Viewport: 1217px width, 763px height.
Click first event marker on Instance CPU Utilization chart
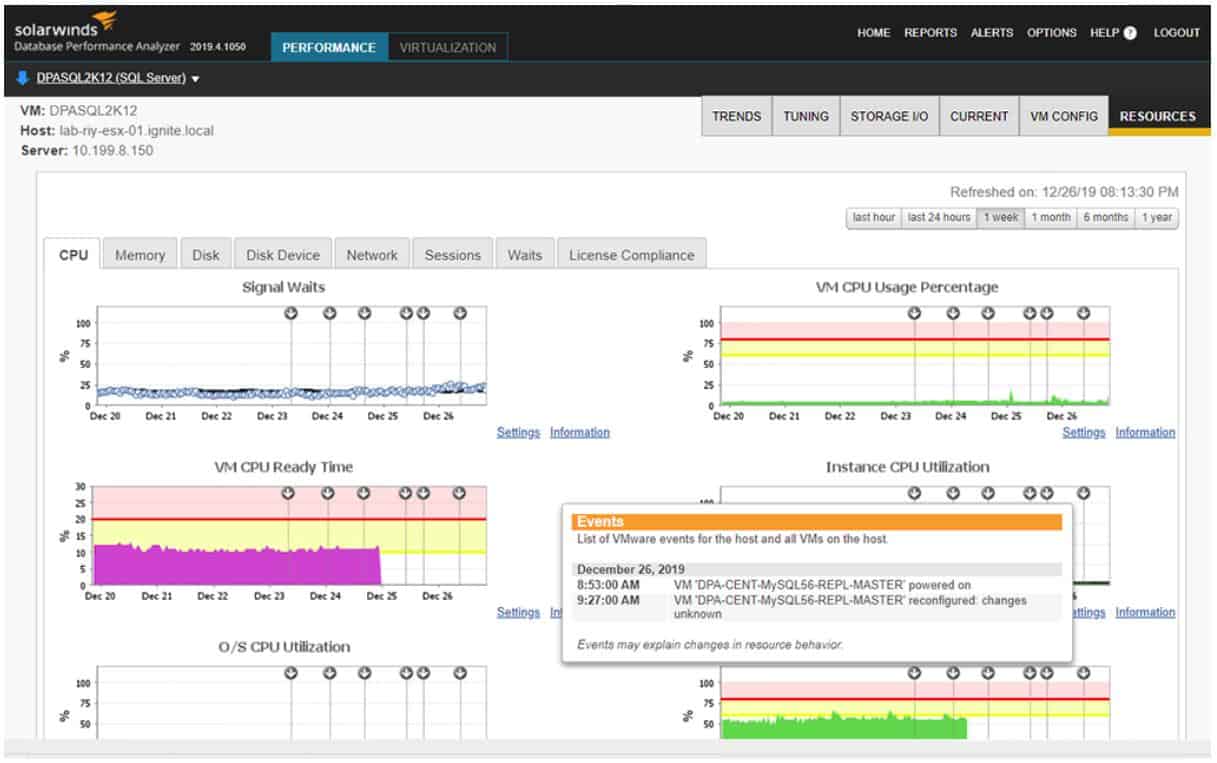click(914, 493)
